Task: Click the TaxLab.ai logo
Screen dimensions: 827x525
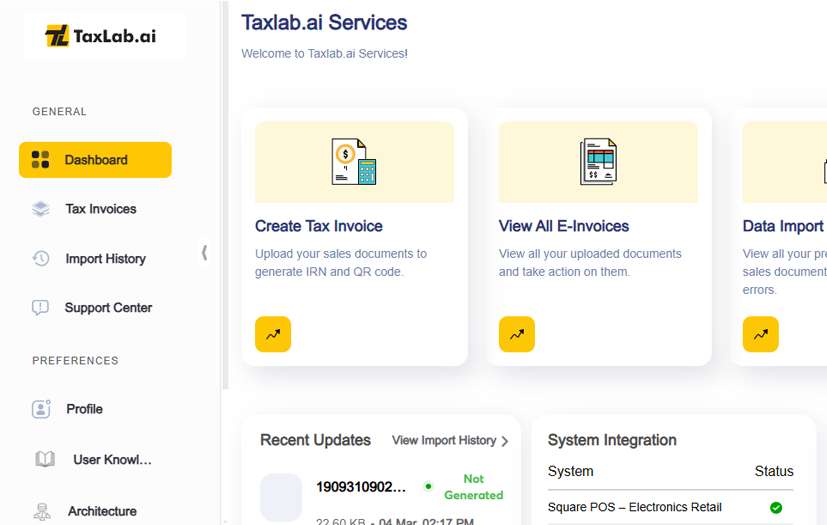Action: (101, 37)
